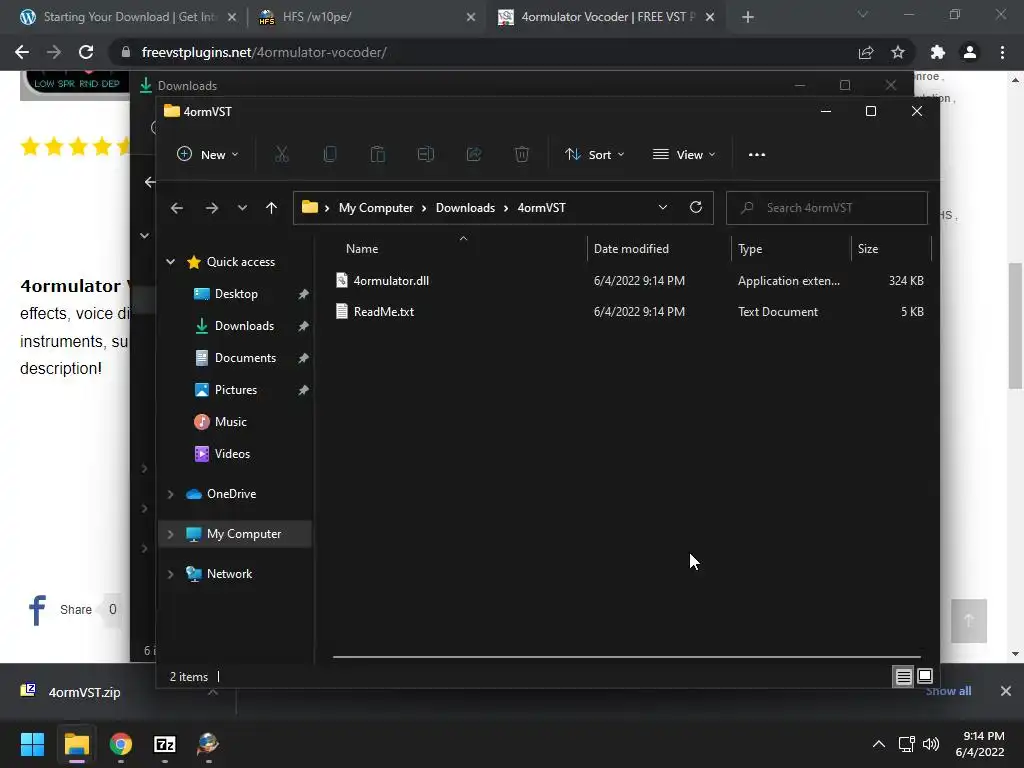
Task: Reload the Chrome page
Action: pyautogui.click(x=86, y=52)
